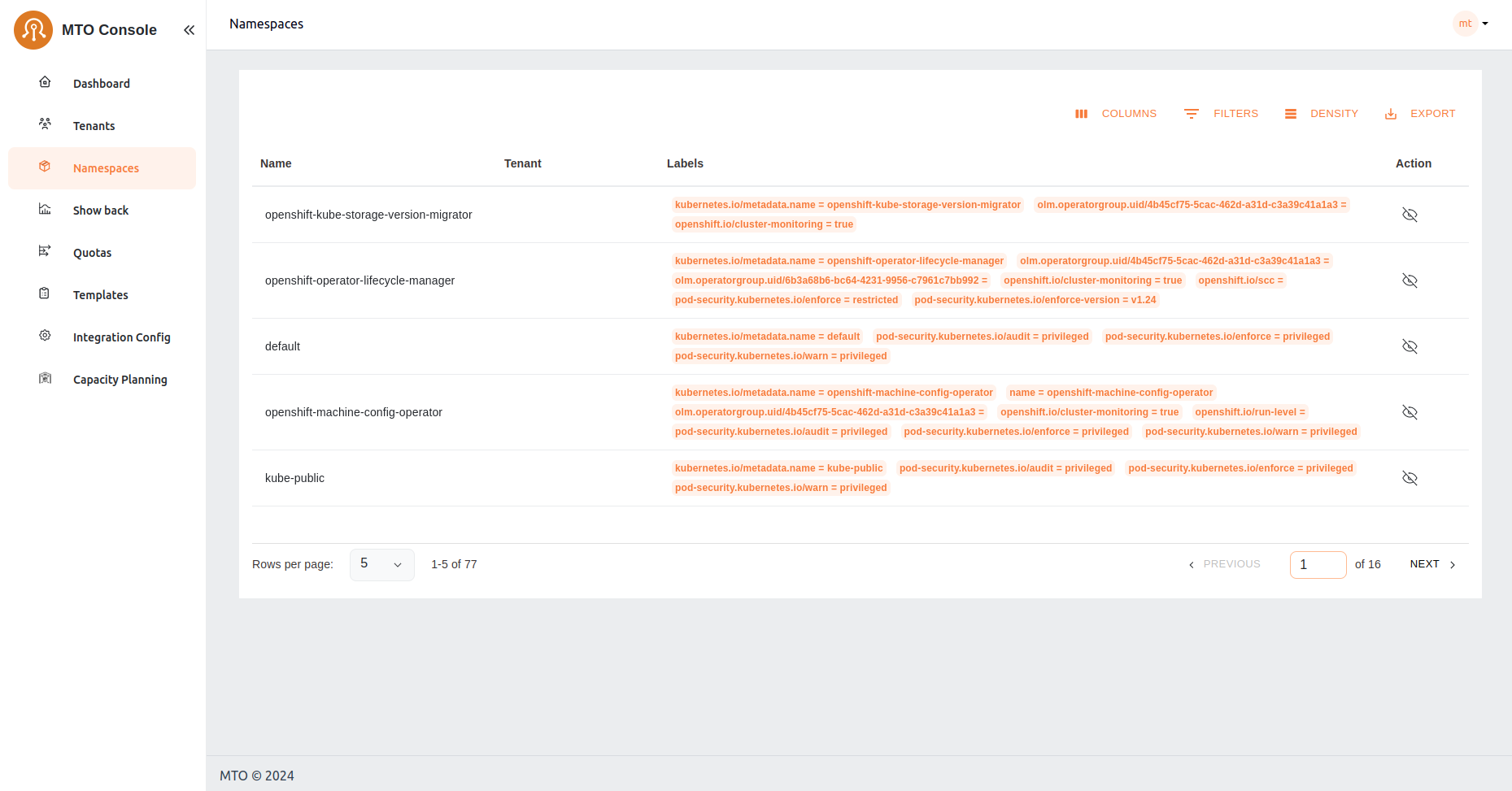Hide openshift-machine-config-operator namespace details
This screenshot has height=791, width=1512.
tap(1410, 412)
